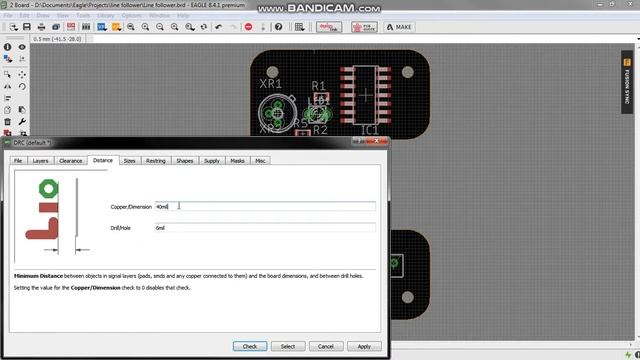Click the Drill/Hole input field

[265, 228]
